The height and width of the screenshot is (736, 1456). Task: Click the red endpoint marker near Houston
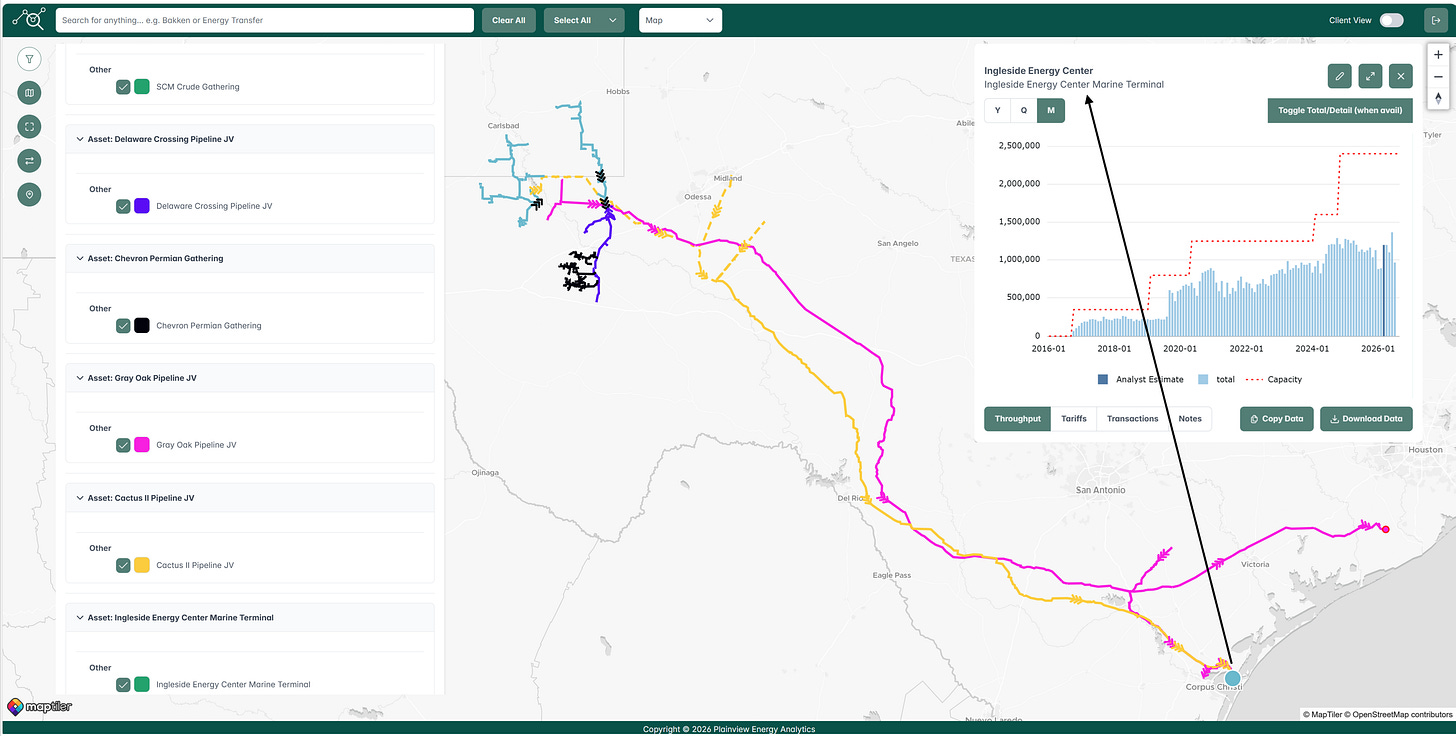click(1385, 528)
